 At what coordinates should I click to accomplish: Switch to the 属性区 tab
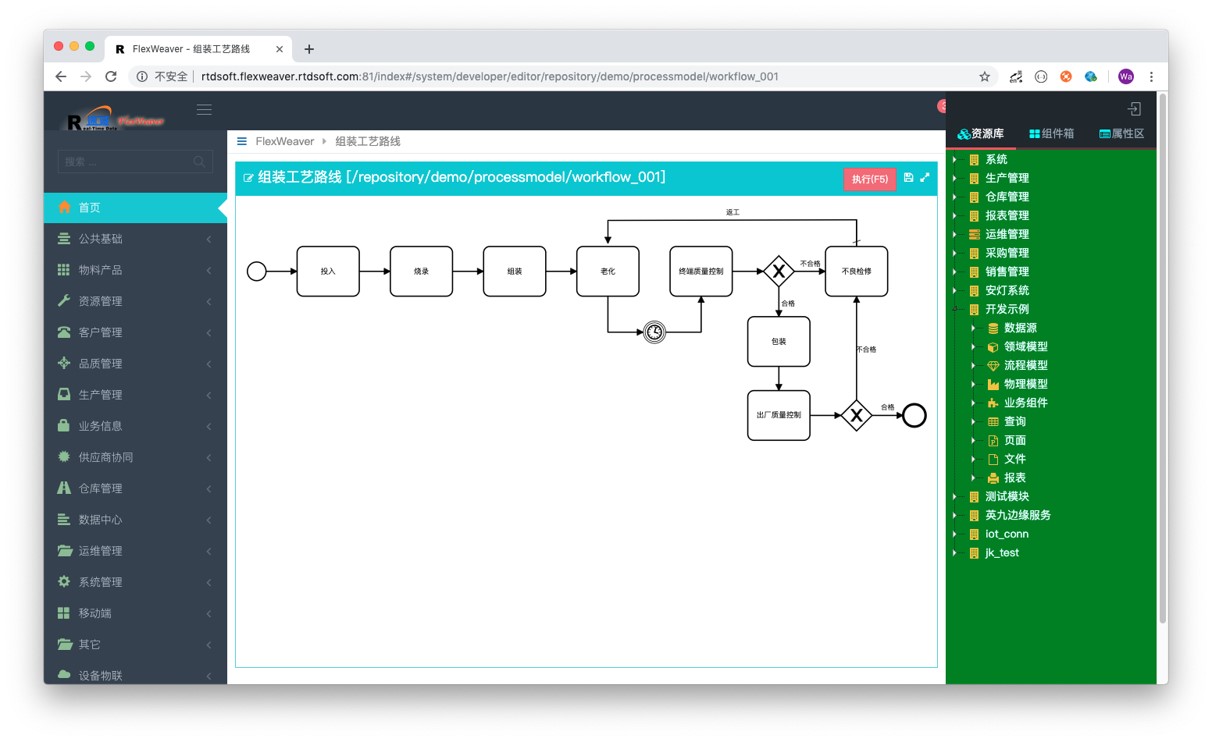coord(1121,134)
